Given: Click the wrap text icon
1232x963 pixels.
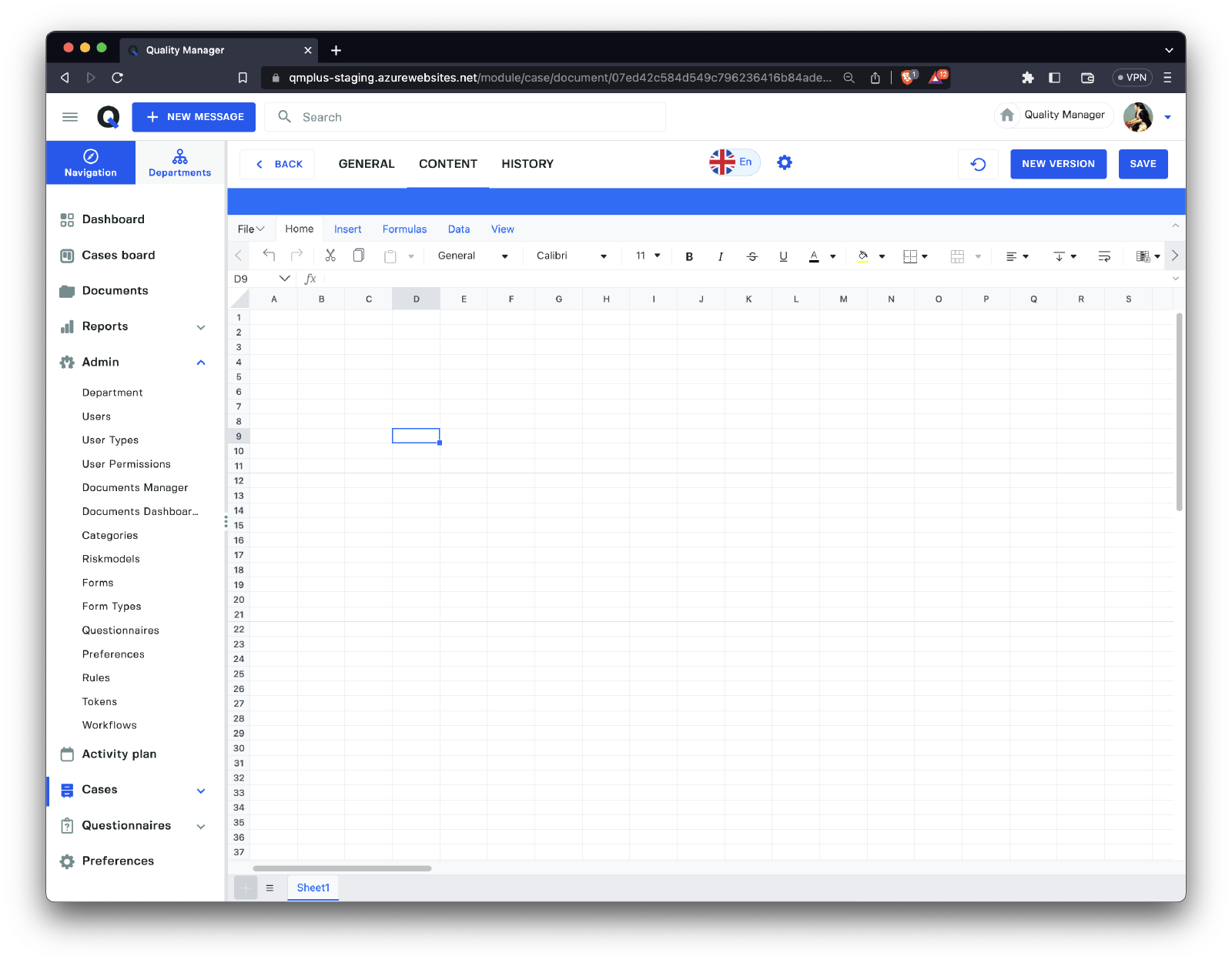Looking at the screenshot, I should (1104, 256).
